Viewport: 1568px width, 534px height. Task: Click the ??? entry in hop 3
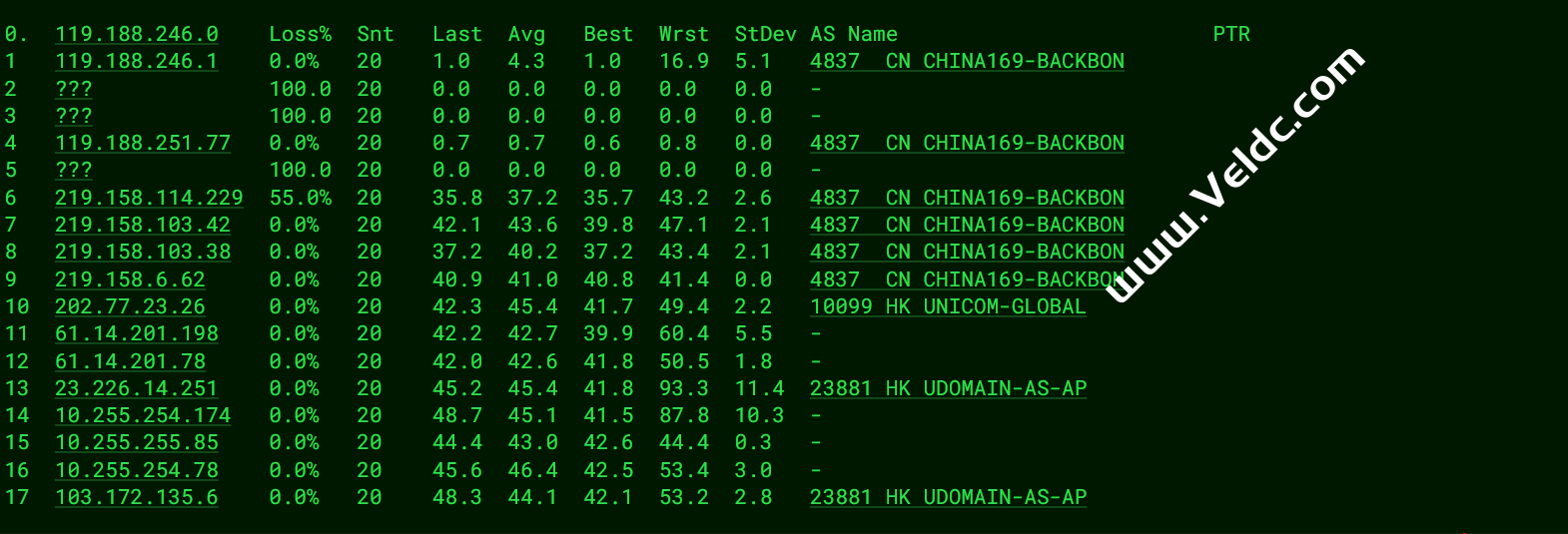(x=74, y=116)
